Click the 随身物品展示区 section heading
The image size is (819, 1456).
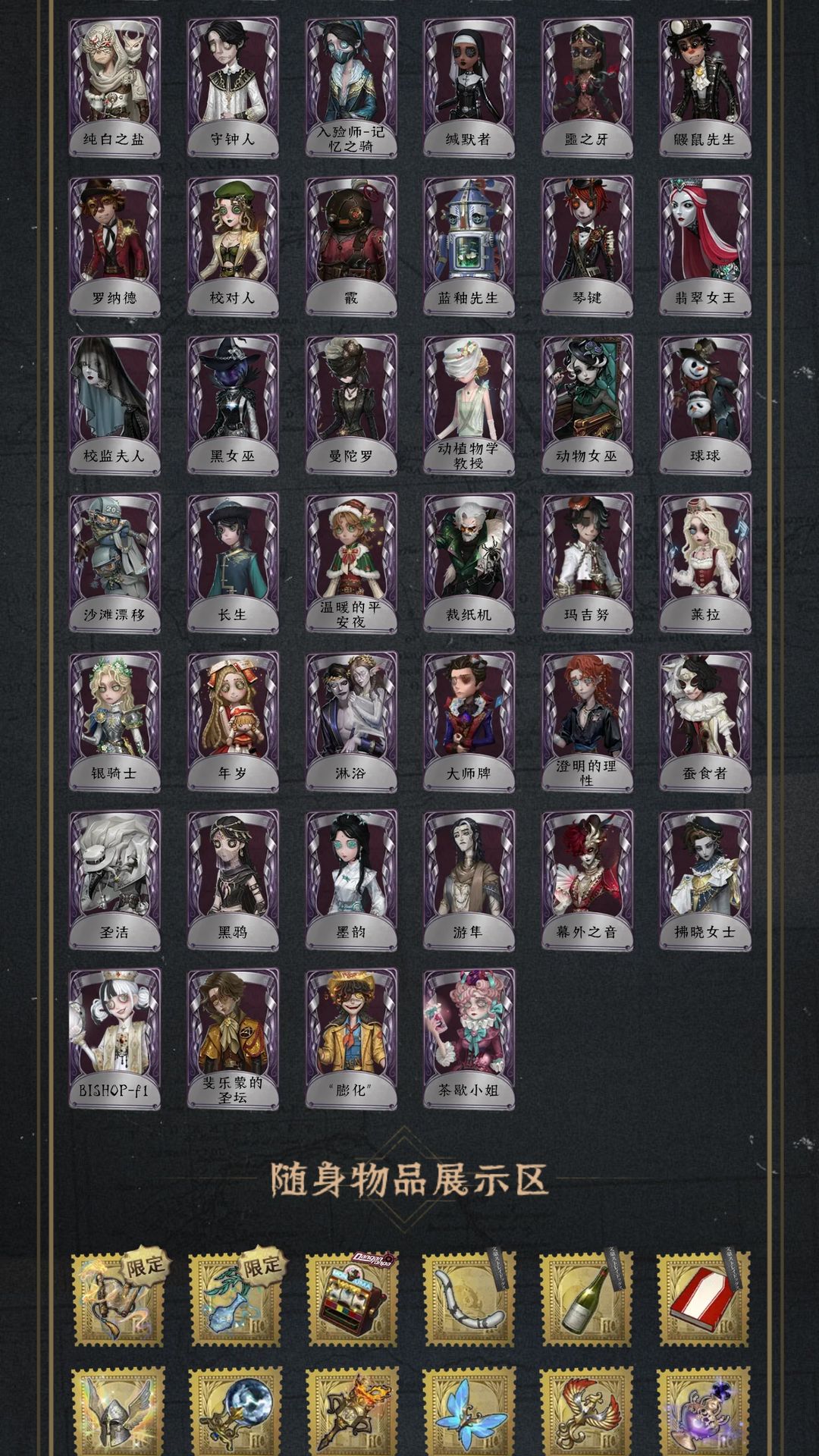tap(409, 1180)
